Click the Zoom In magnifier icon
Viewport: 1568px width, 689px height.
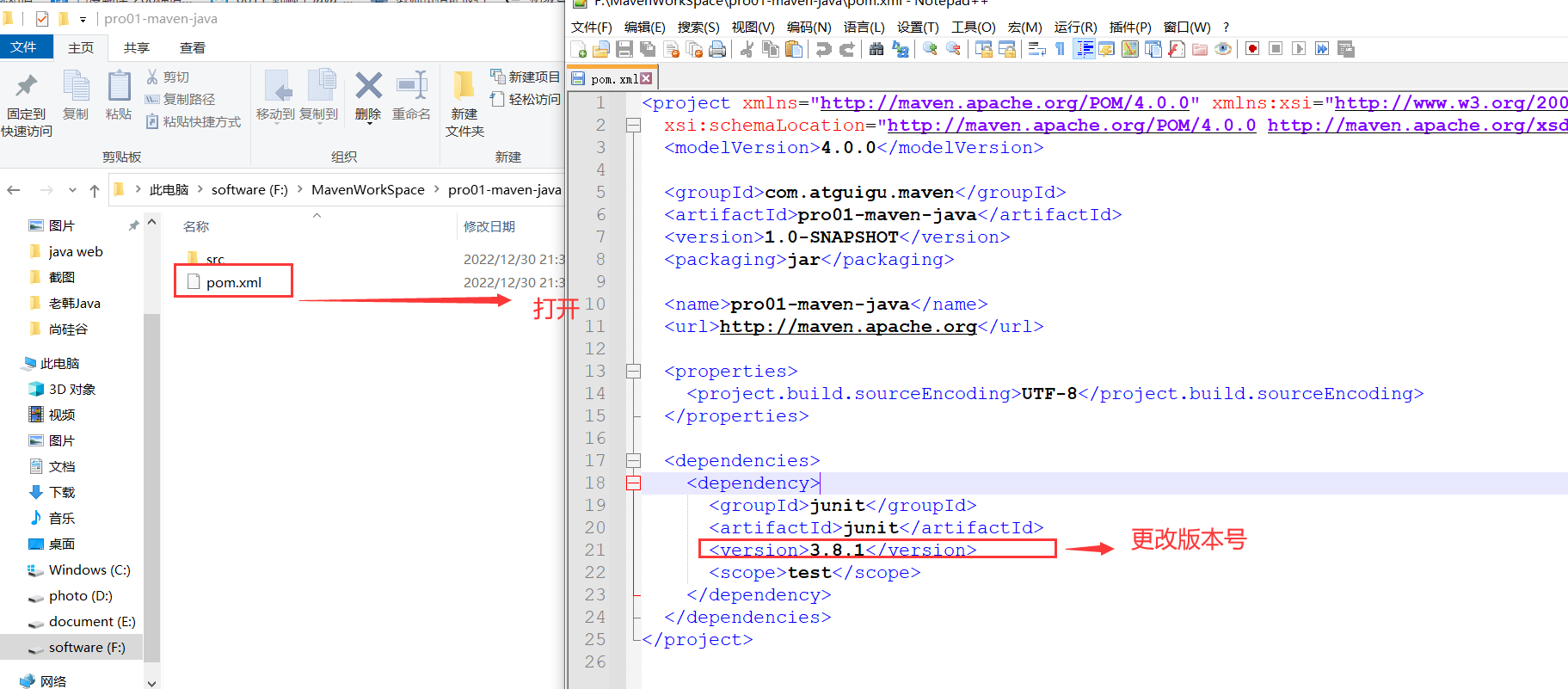click(930, 49)
